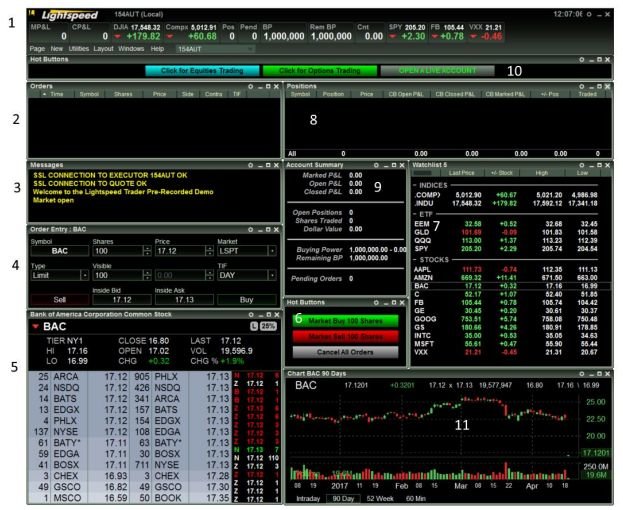Screen dimensions: 623x510
Task: Click Market Buy 100 Shares hot button
Action: coord(345,321)
